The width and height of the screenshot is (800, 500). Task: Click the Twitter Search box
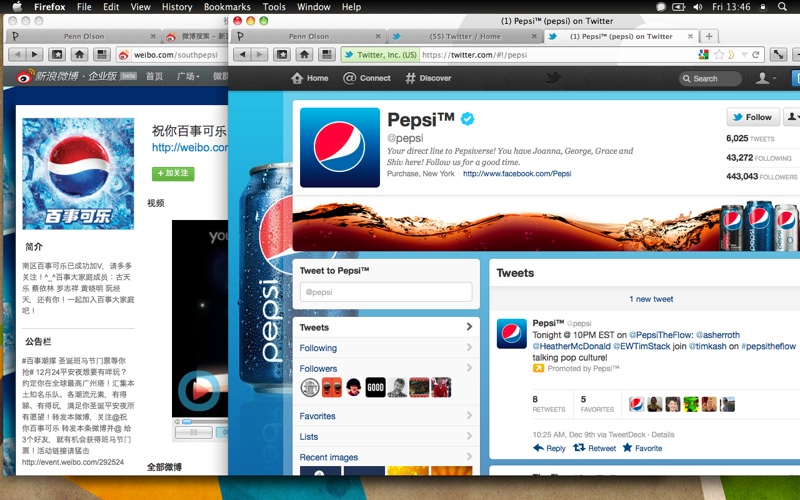[710, 79]
